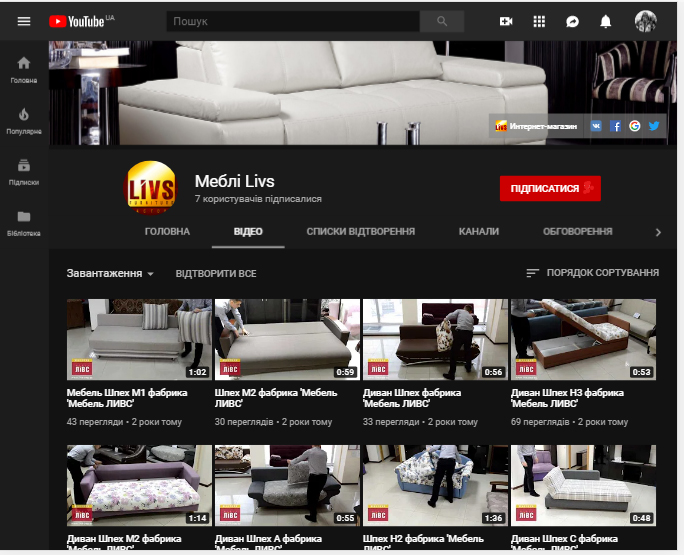
Task: Open the Порядок сортування sort menu
Action: (x=592, y=273)
